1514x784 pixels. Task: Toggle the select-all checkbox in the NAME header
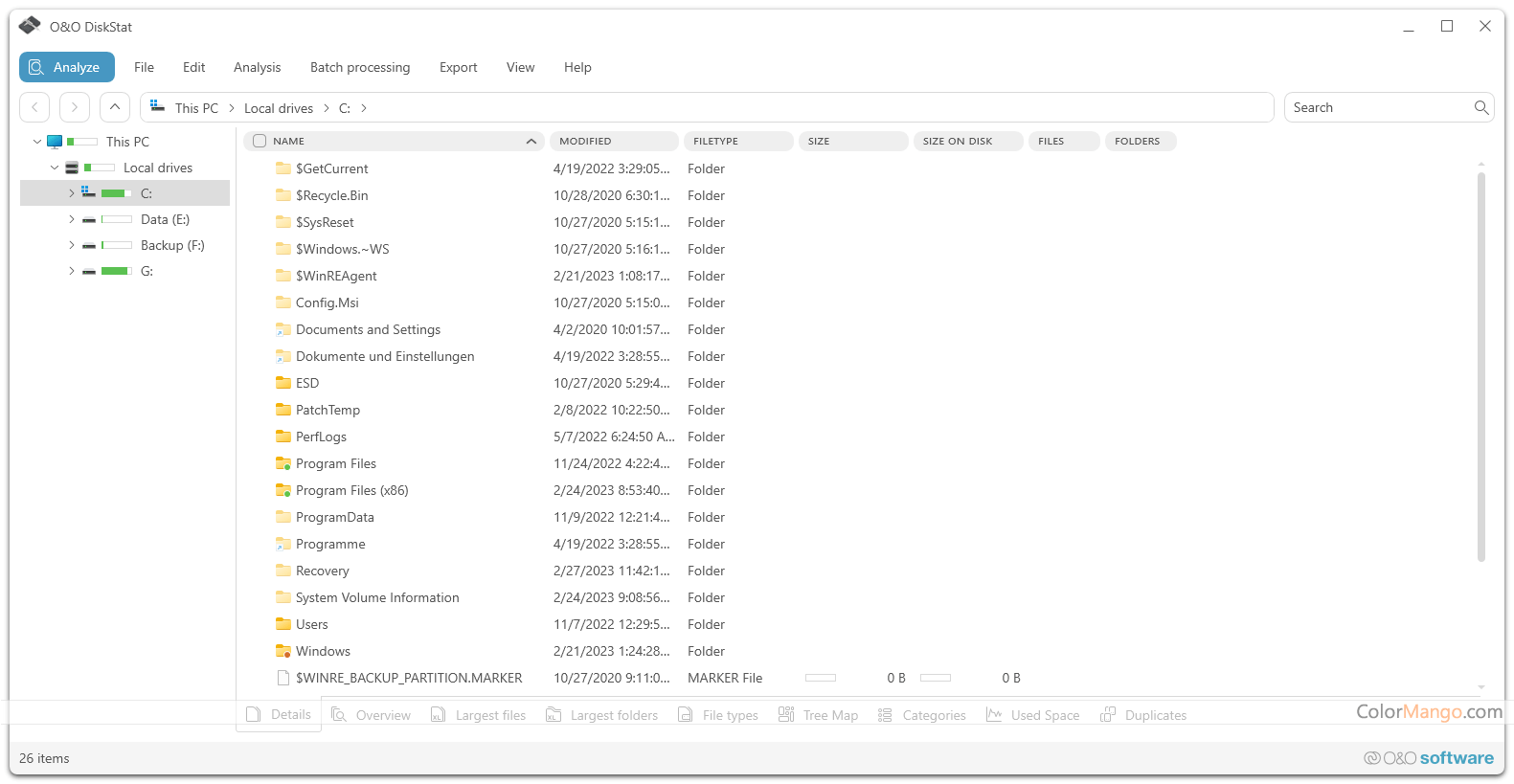(x=260, y=141)
